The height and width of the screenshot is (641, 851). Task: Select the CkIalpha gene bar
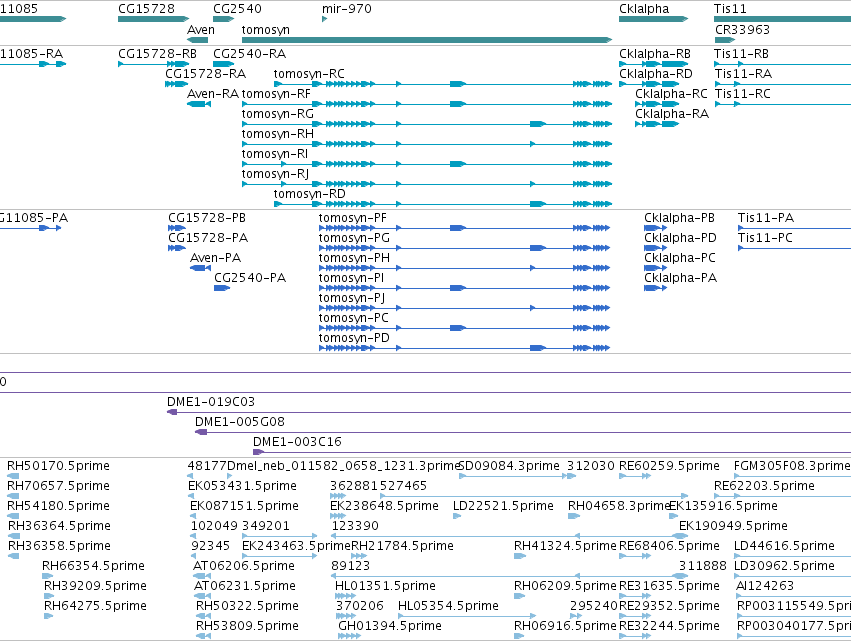click(x=653, y=19)
